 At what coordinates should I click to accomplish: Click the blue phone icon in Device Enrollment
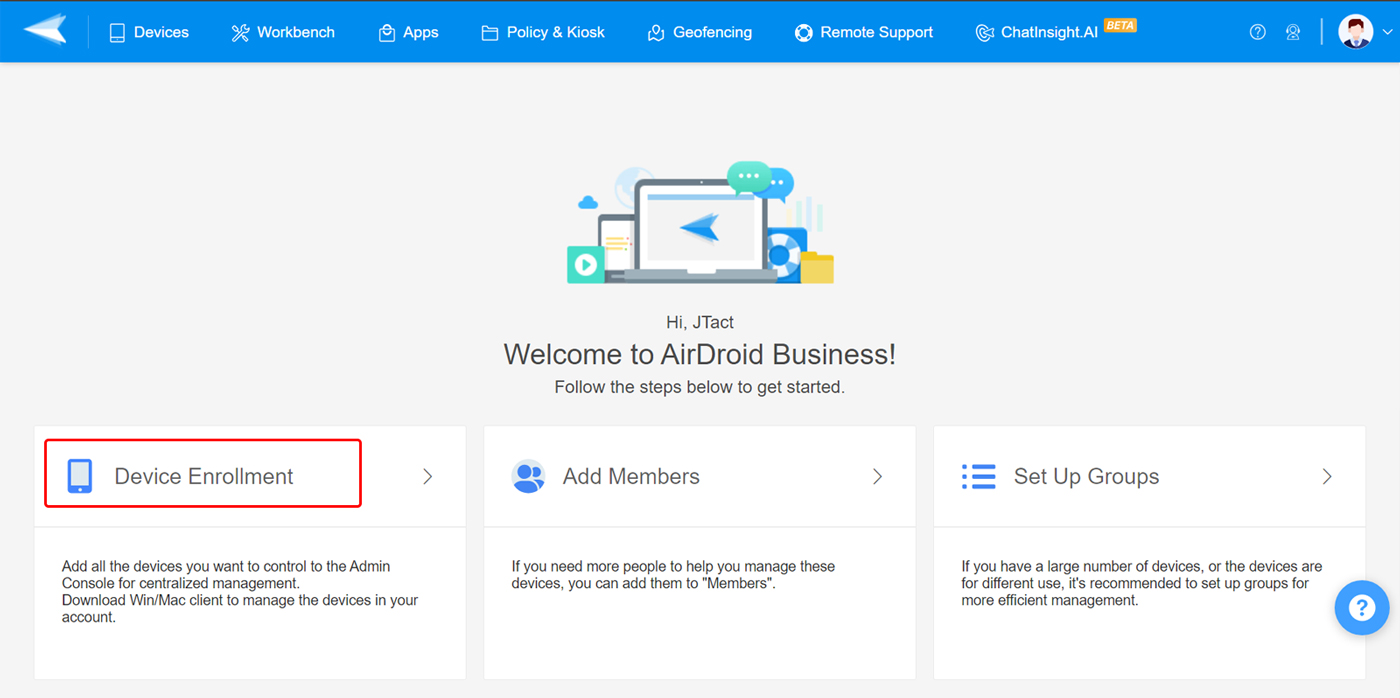pos(80,476)
